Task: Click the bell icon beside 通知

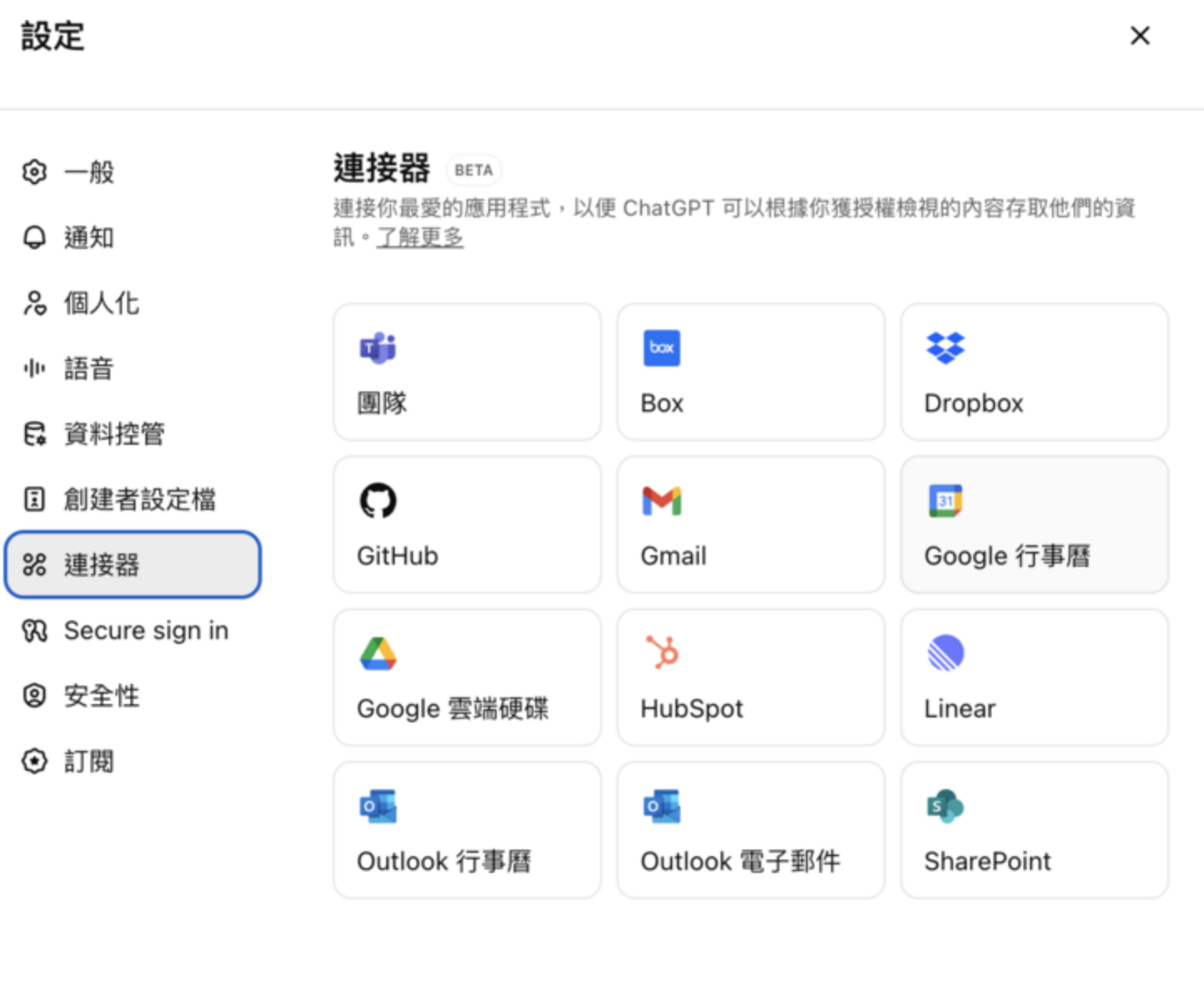Action: [34, 237]
